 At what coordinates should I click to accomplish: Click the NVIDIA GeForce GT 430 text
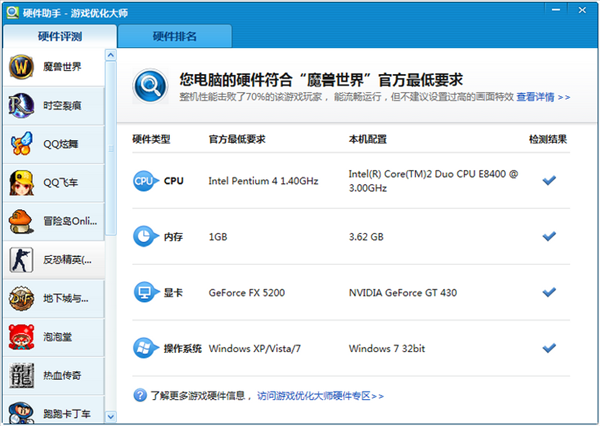click(403, 292)
